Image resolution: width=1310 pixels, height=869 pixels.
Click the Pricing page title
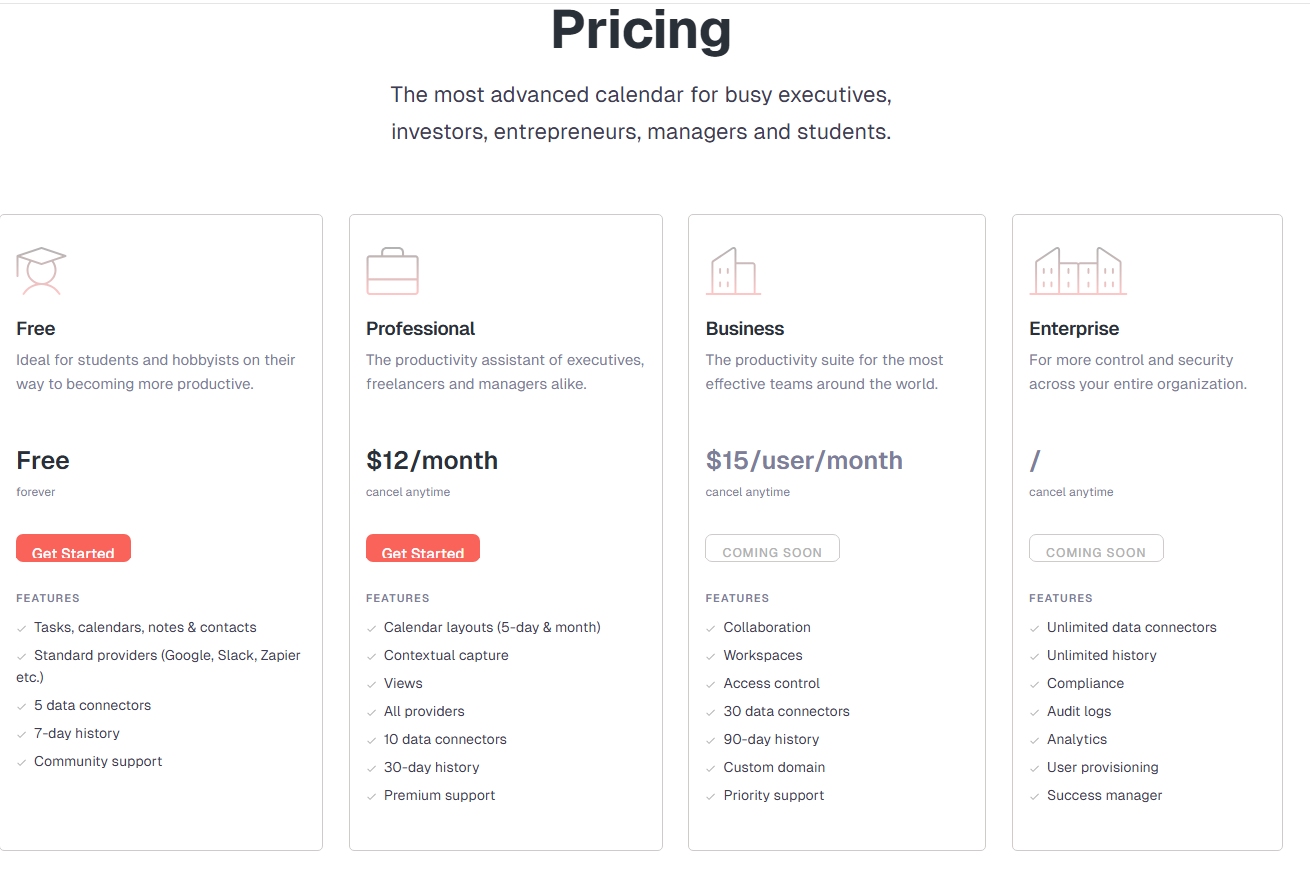(x=640, y=31)
